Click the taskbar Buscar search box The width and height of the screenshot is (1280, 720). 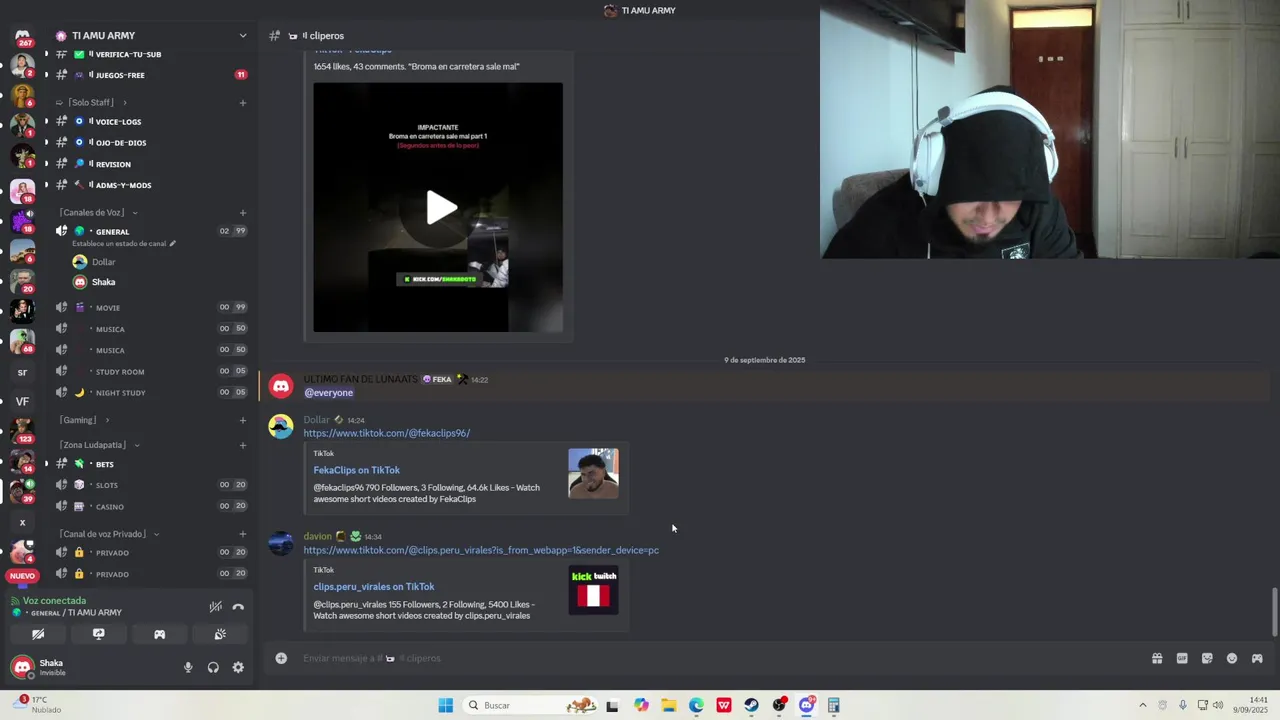coord(531,705)
